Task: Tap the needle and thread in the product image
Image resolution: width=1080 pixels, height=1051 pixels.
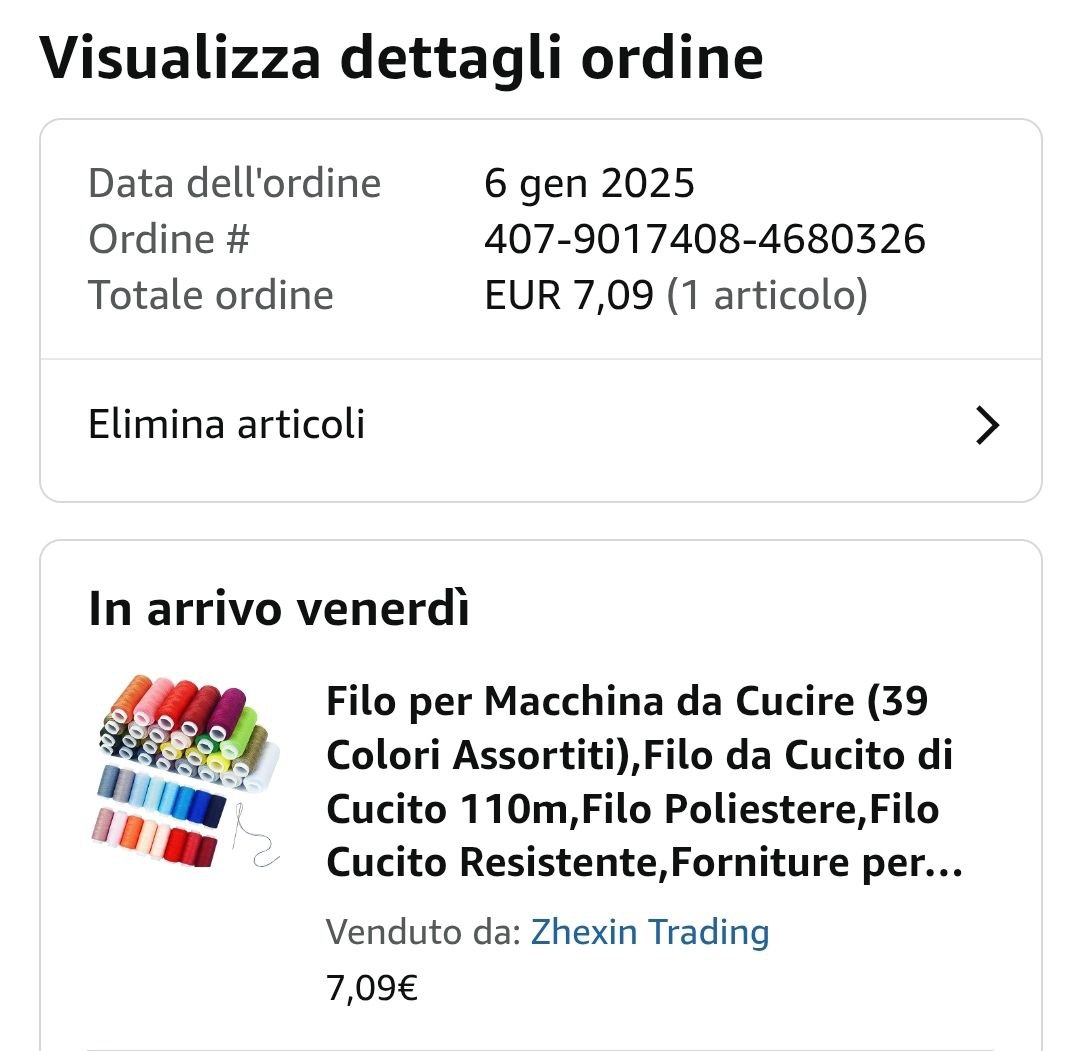Action: tap(255, 838)
